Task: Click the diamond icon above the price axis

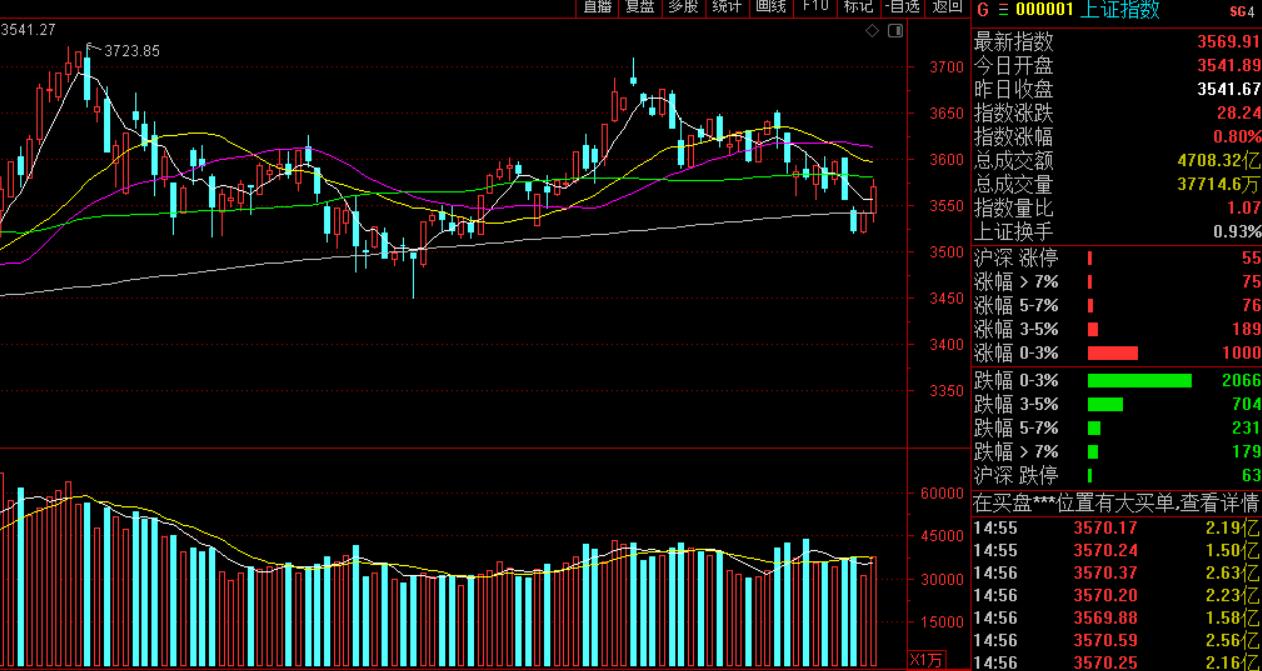Action: click(872, 31)
